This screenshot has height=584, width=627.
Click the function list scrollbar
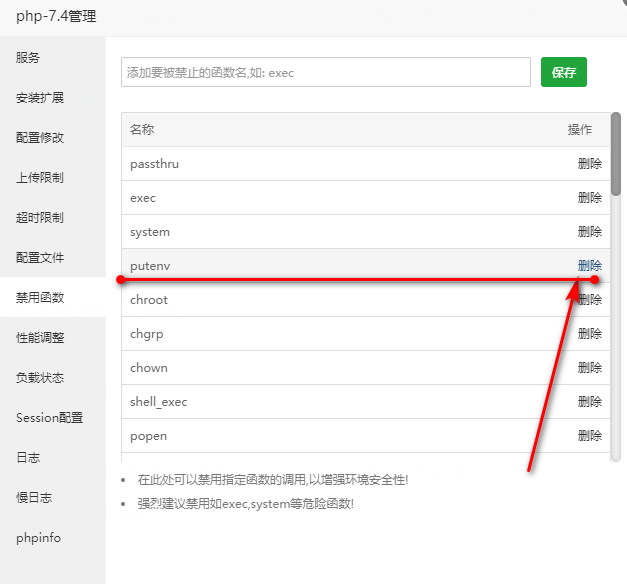pyautogui.click(x=616, y=160)
